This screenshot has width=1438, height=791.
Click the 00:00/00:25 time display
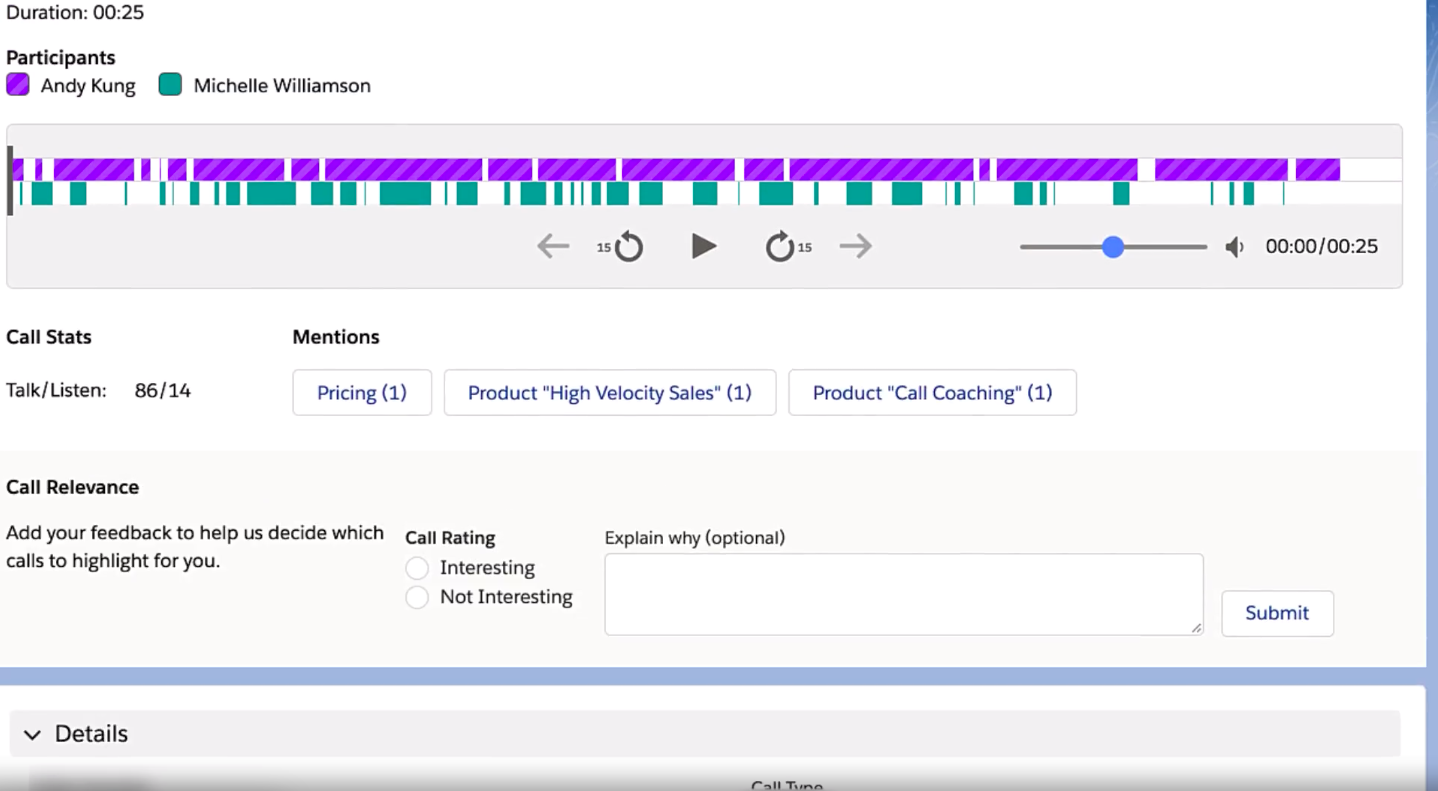pos(1320,246)
